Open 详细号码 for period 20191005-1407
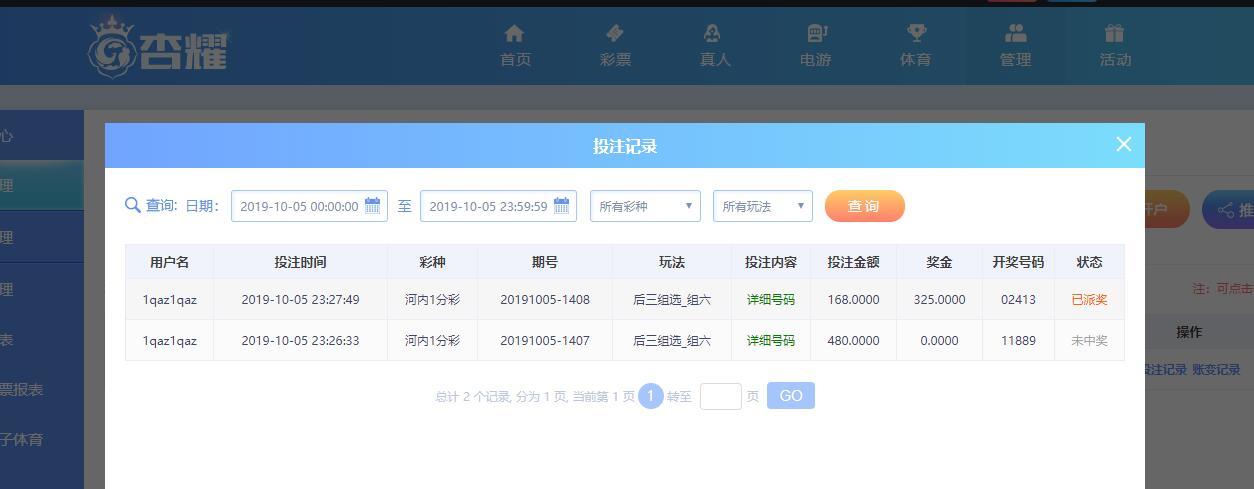This screenshot has width=1254, height=489. [770, 340]
